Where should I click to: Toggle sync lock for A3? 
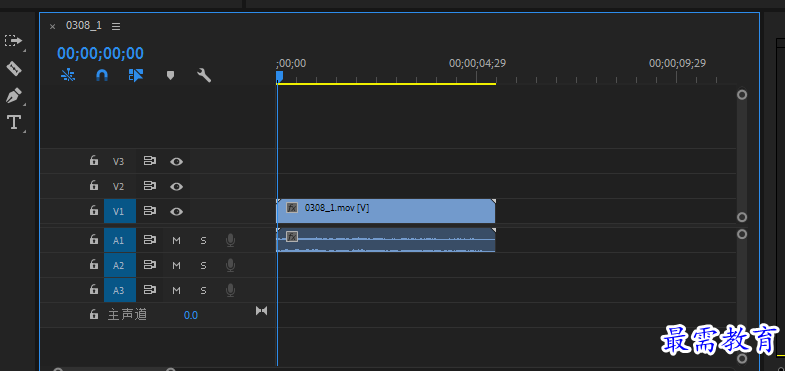pos(150,289)
